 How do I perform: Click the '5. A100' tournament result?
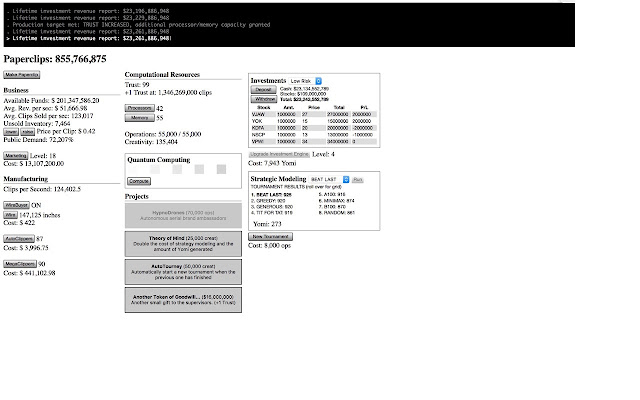pos(332,195)
